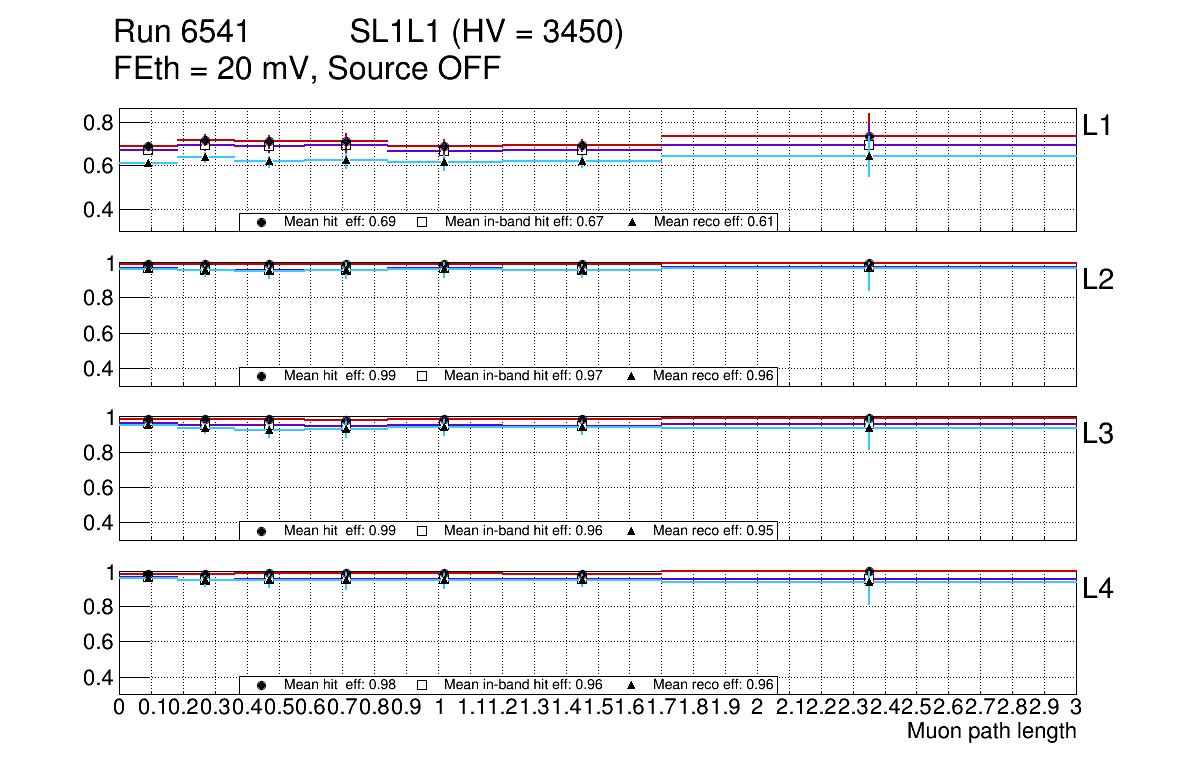Click the triangle marker in L2 legend

[x=632, y=376]
